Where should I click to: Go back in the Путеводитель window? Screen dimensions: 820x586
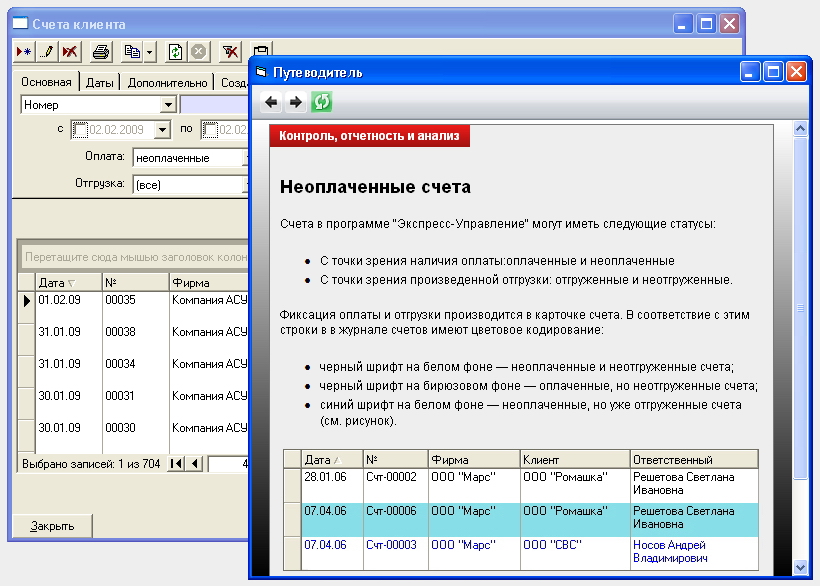(x=271, y=102)
